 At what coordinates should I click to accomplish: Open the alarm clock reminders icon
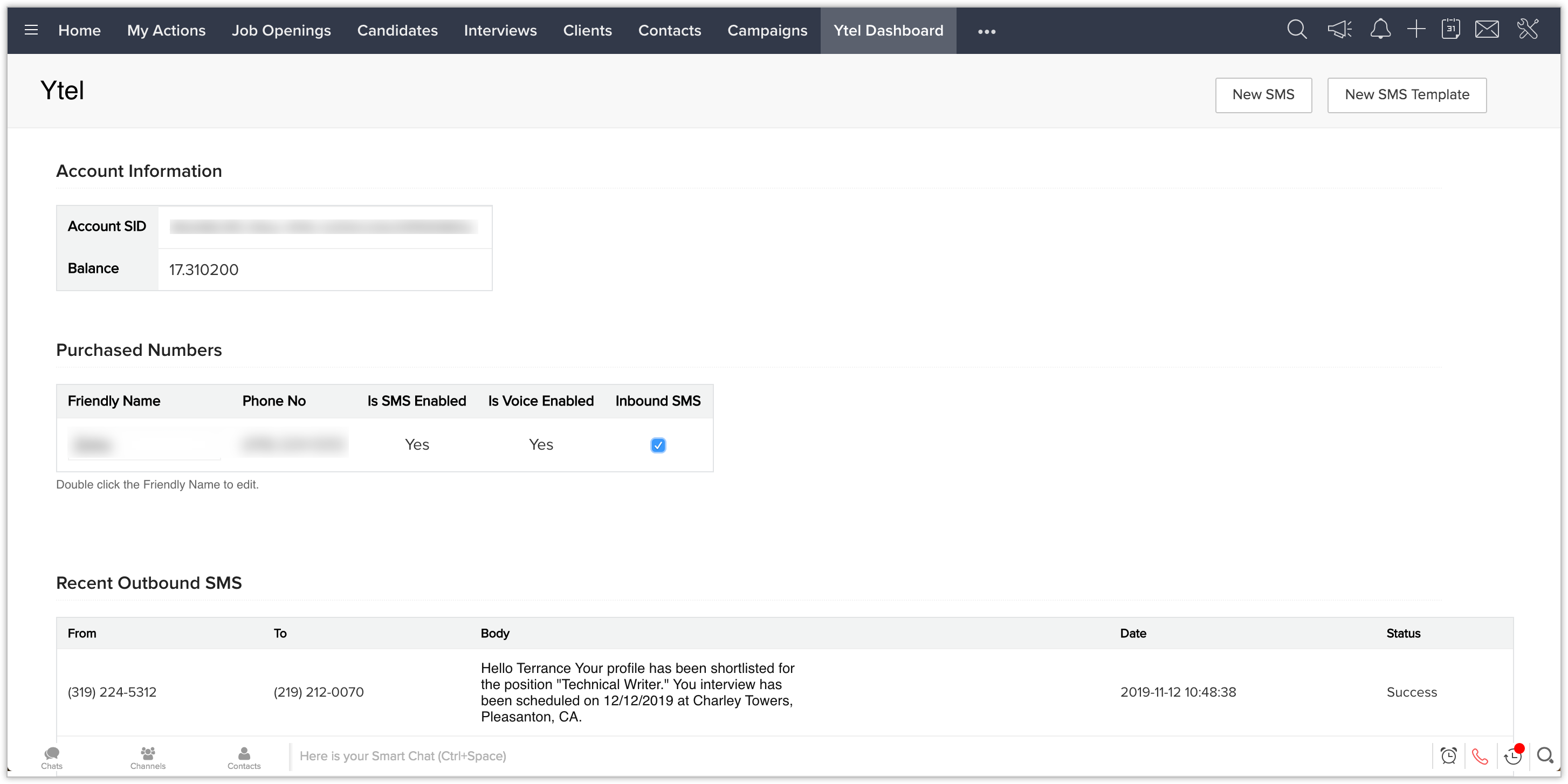pos(1449,756)
